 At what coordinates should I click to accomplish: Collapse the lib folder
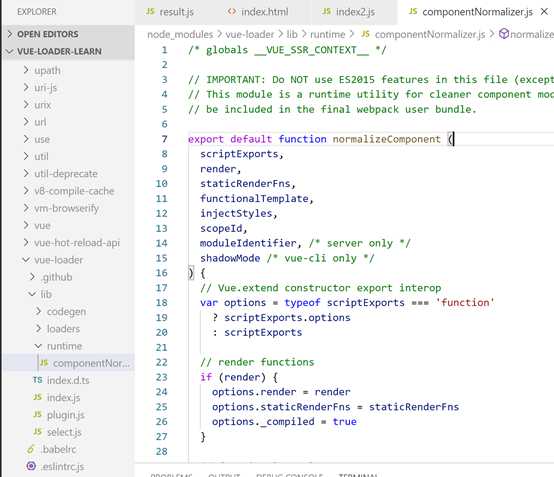[x=32, y=294]
